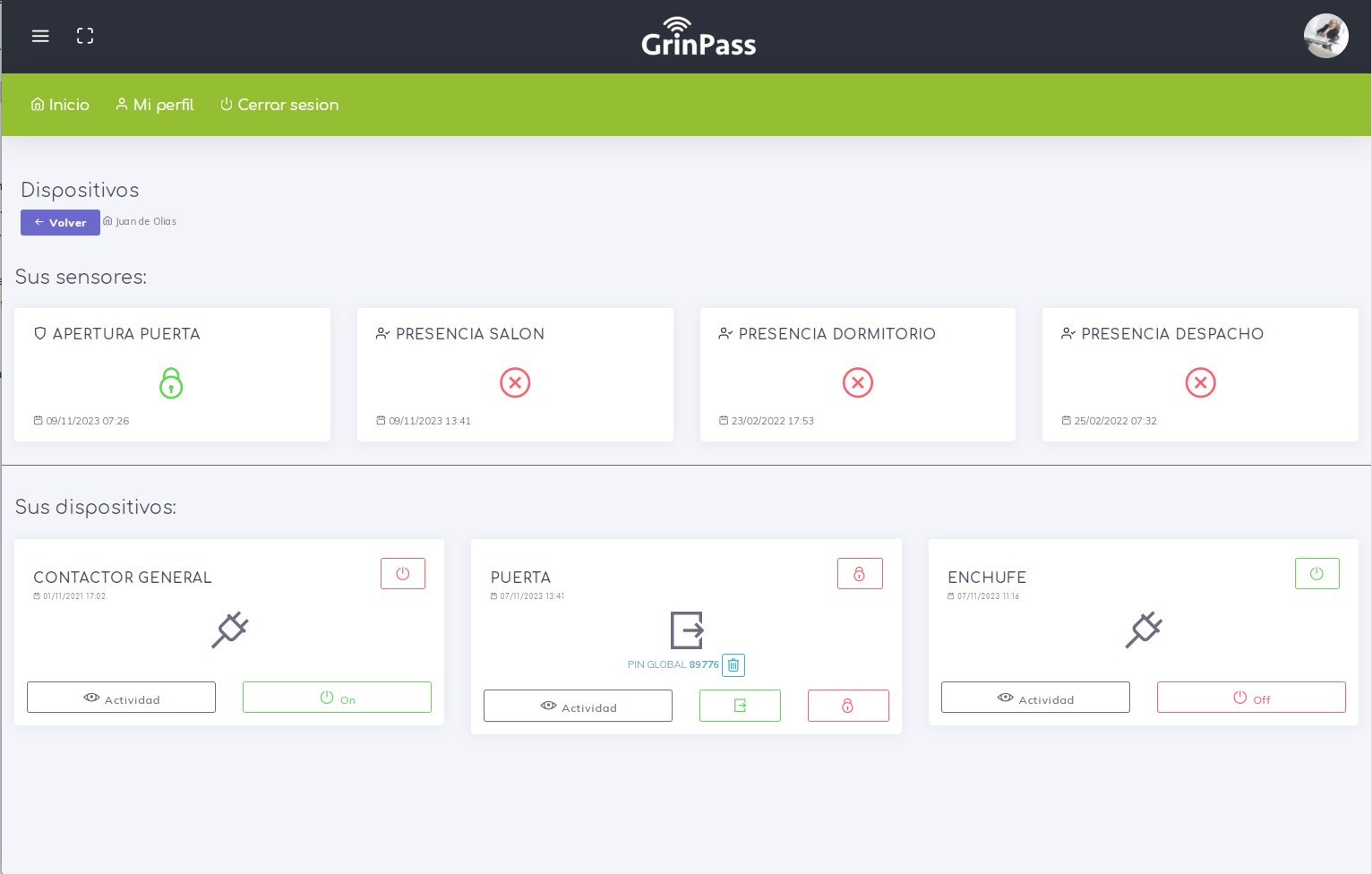Click ENCHUFE device title
The height and width of the screenshot is (874, 1372).
pos(987,578)
